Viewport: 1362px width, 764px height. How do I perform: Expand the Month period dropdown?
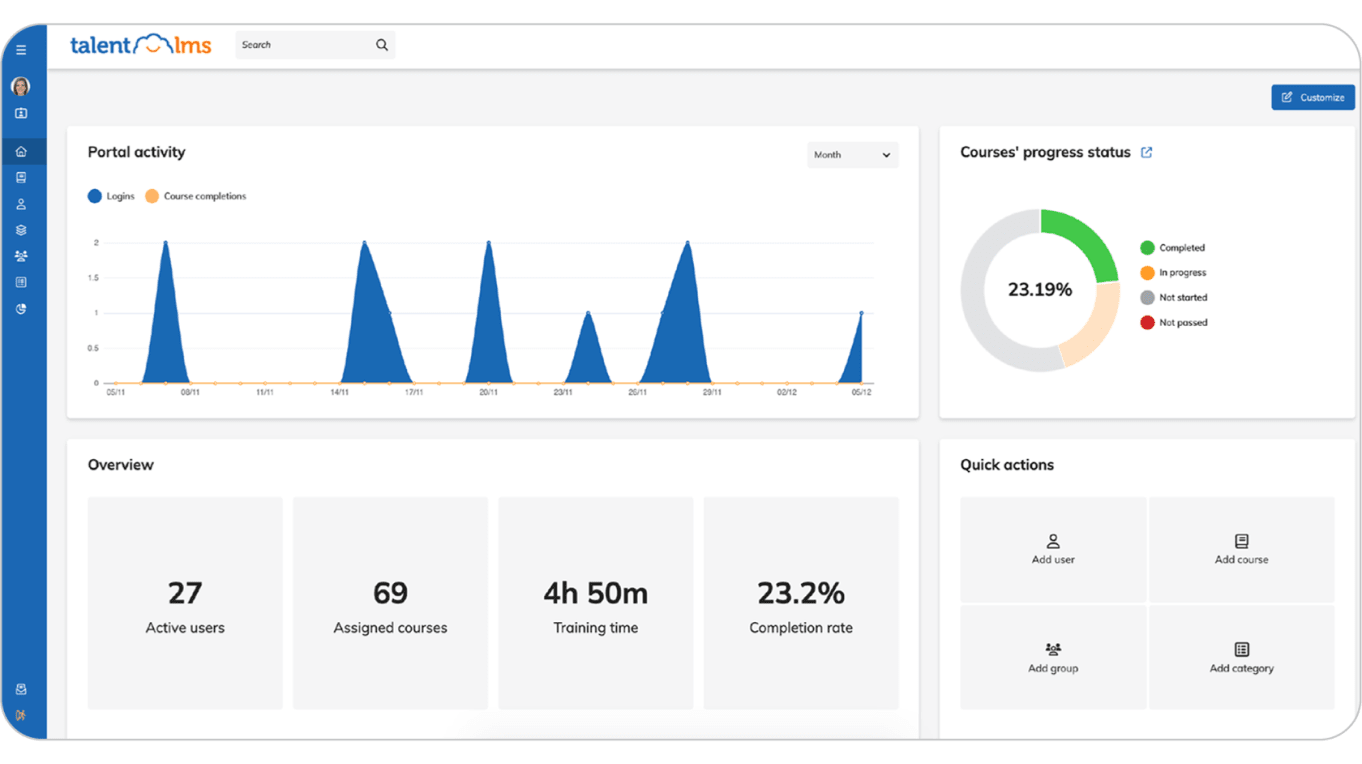[852, 155]
